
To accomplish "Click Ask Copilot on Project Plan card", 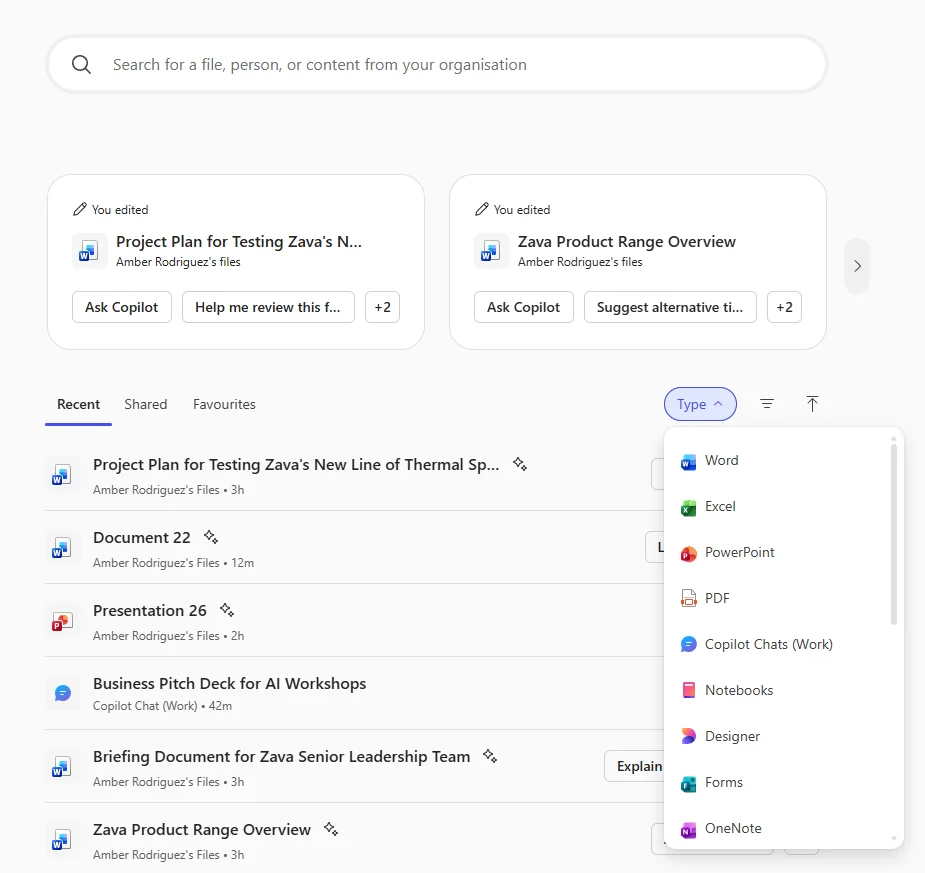I will (122, 307).
